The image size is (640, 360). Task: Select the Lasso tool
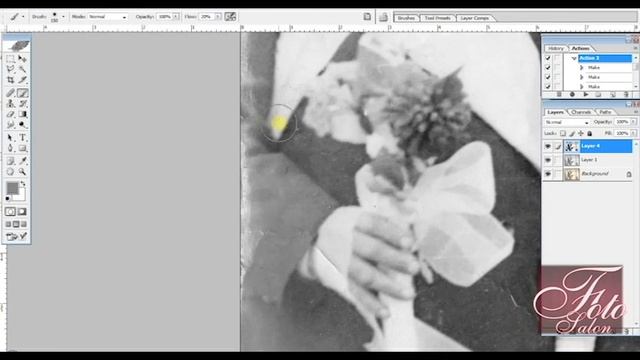pyautogui.click(x=11, y=69)
